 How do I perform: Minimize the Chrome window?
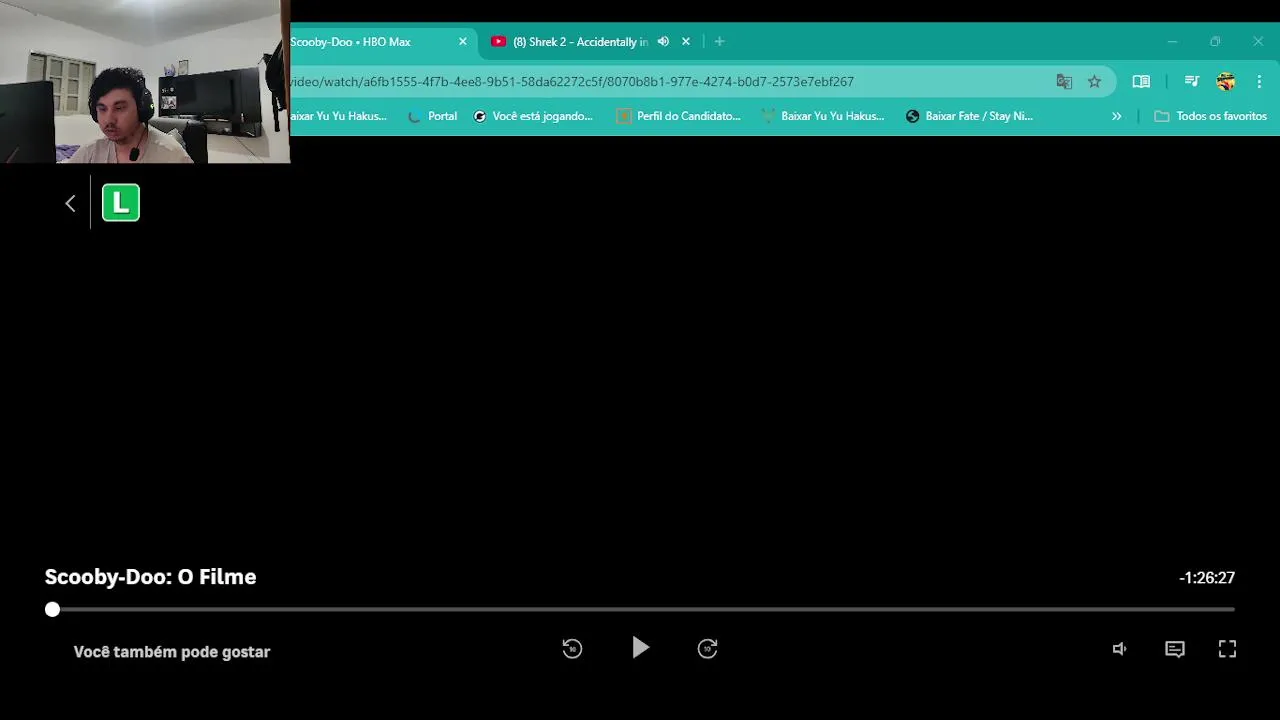point(1172,42)
